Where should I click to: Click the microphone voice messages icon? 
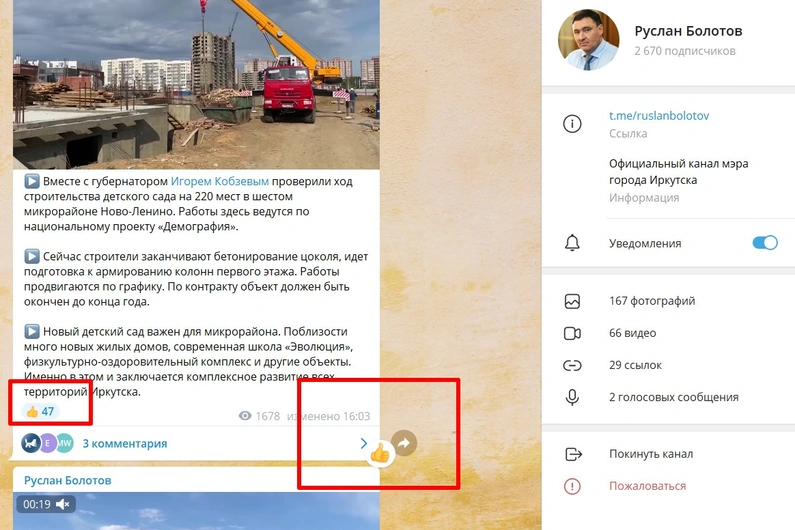[572, 397]
